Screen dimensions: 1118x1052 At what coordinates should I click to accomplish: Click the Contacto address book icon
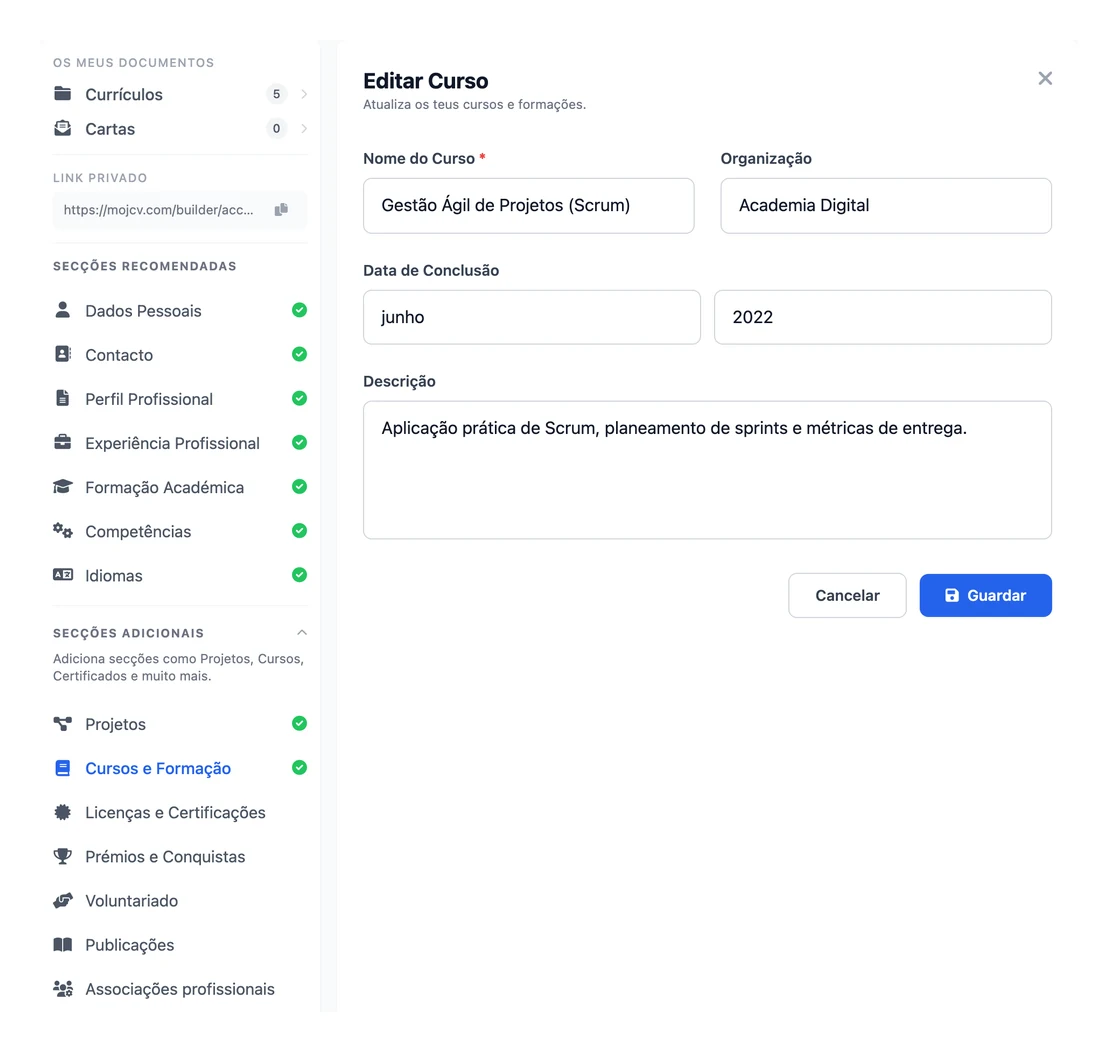63,354
